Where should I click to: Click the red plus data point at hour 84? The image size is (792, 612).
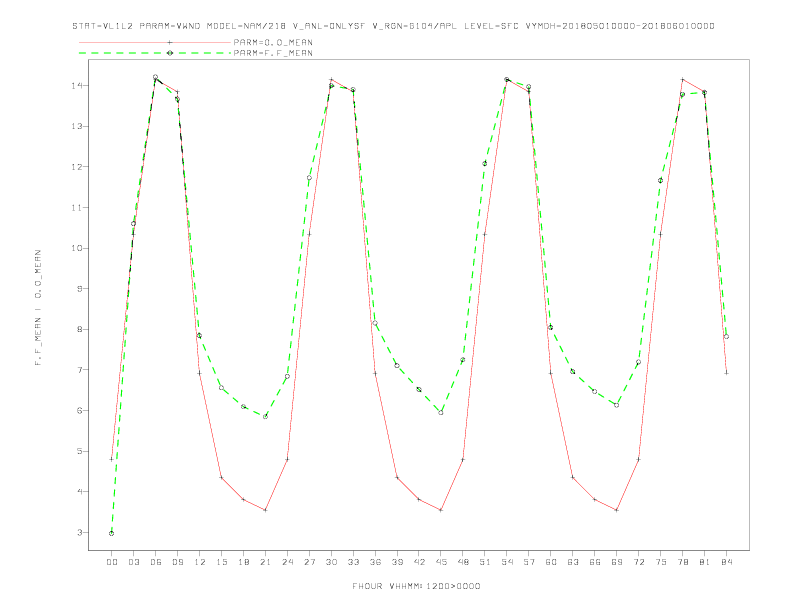point(726,373)
